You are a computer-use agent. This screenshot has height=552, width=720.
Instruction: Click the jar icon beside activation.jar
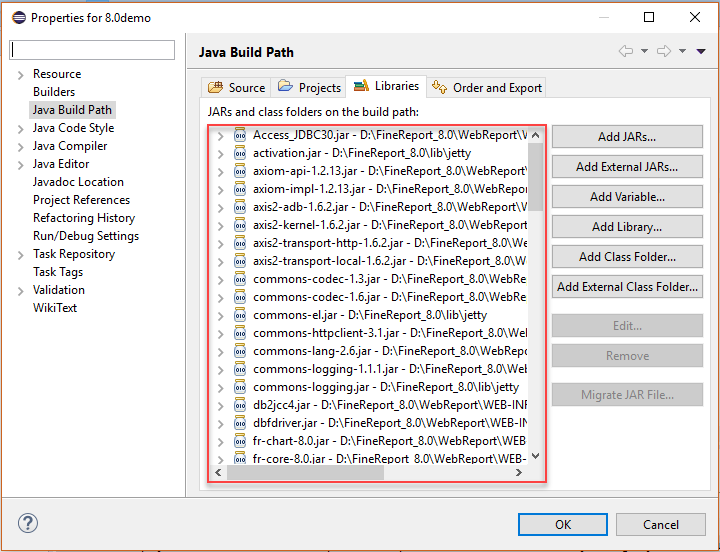tap(240, 153)
